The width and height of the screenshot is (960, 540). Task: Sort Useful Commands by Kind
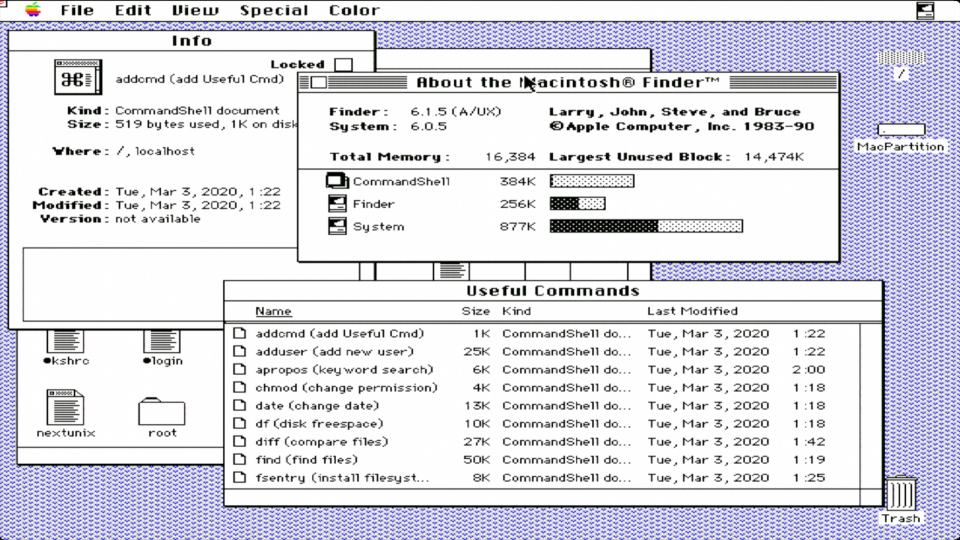pyautogui.click(x=516, y=311)
